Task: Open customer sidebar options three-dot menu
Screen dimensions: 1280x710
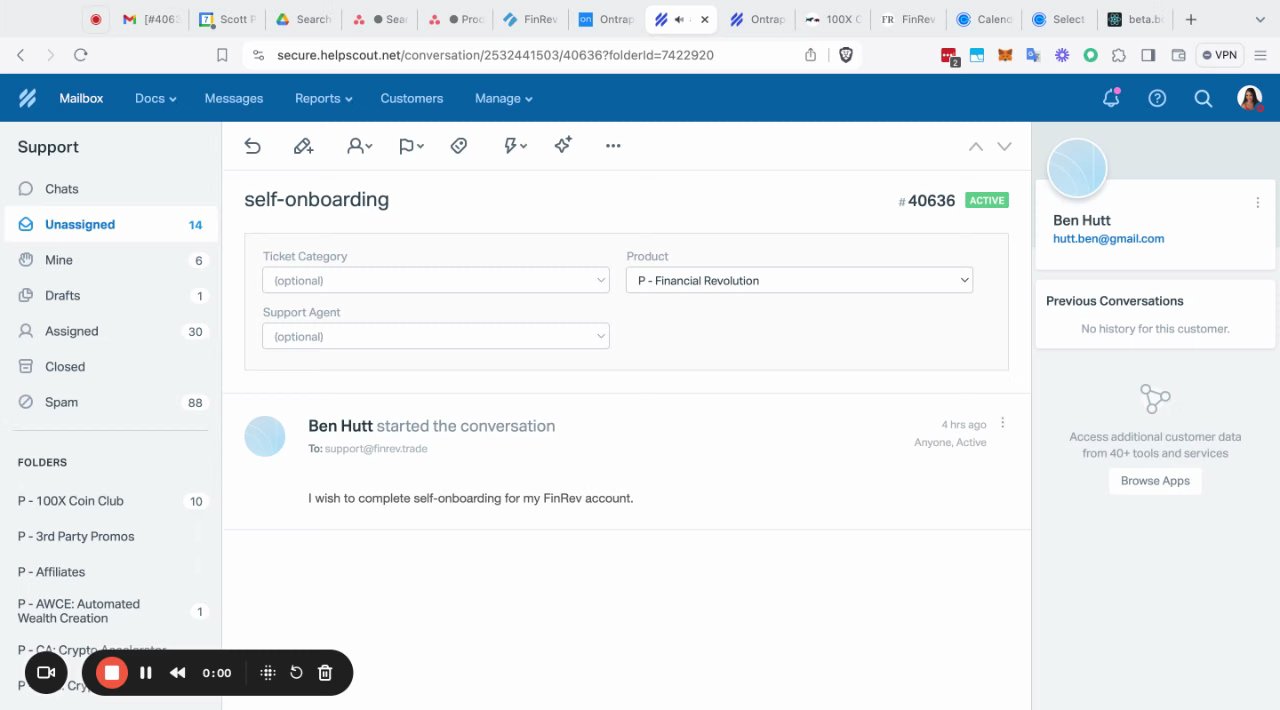Action: pos(1258,203)
